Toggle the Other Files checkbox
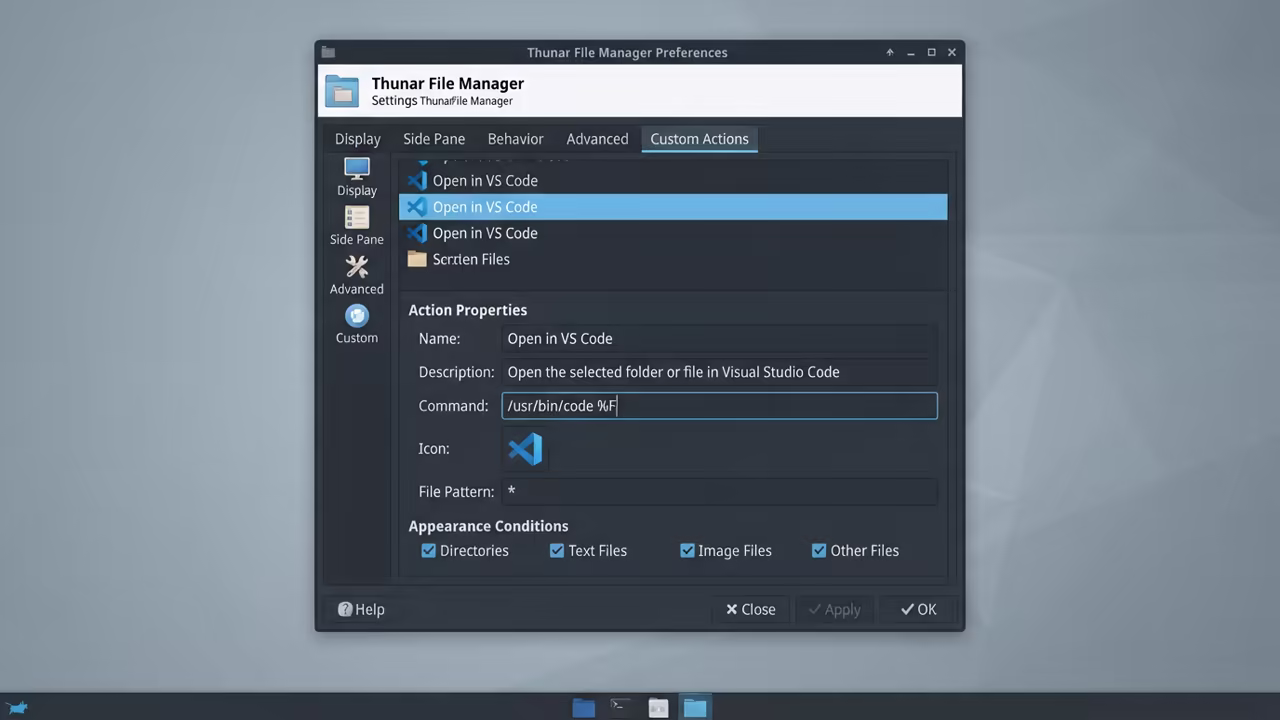This screenshot has width=1280, height=720. 819,550
